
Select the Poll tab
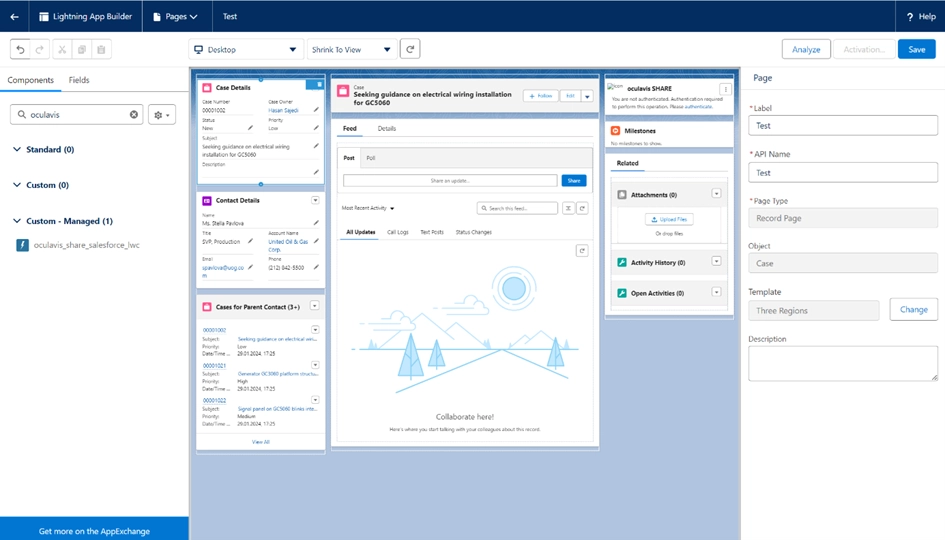pos(371,158)
